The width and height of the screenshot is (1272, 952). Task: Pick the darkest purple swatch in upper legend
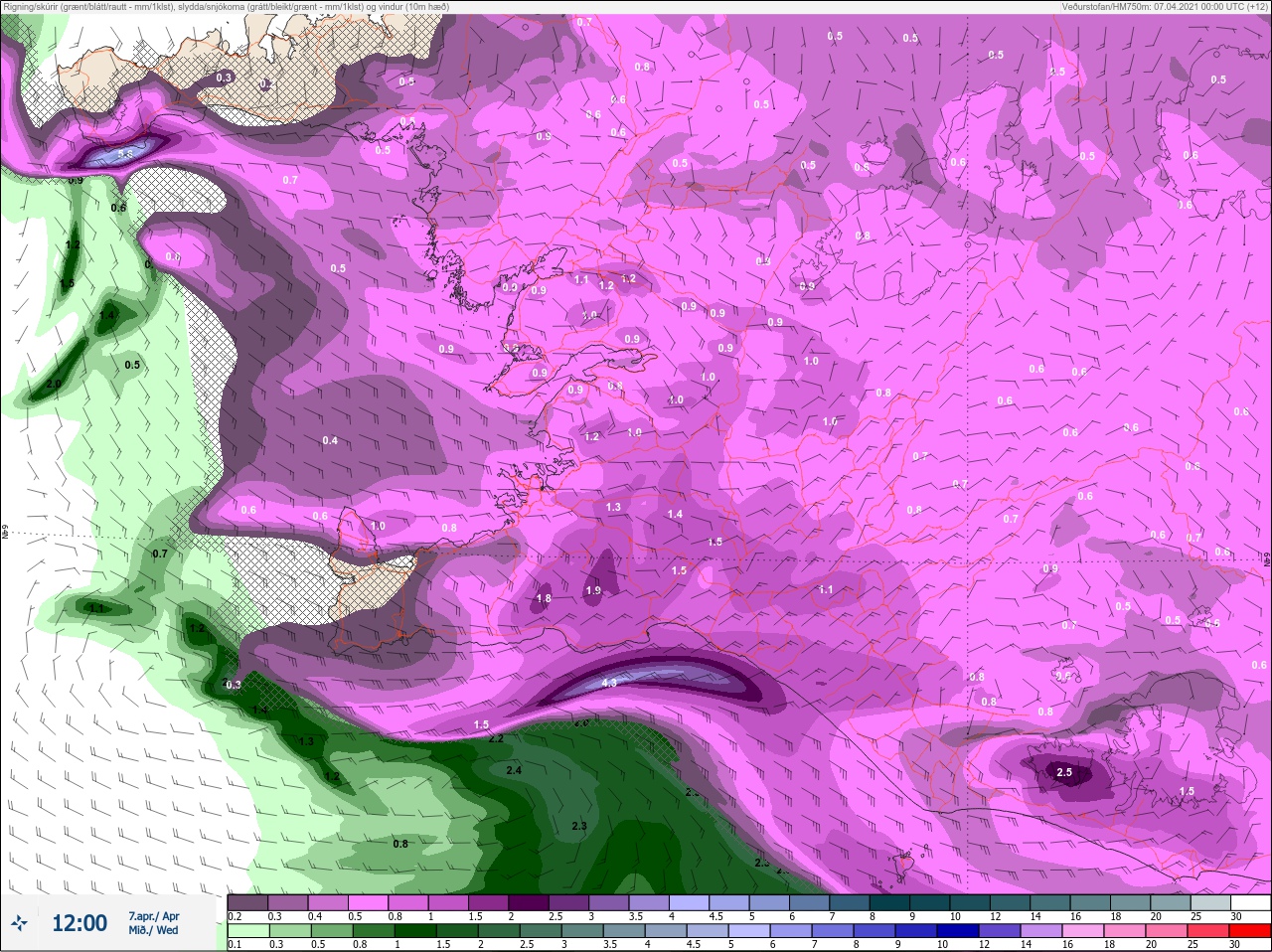(530, 902)
